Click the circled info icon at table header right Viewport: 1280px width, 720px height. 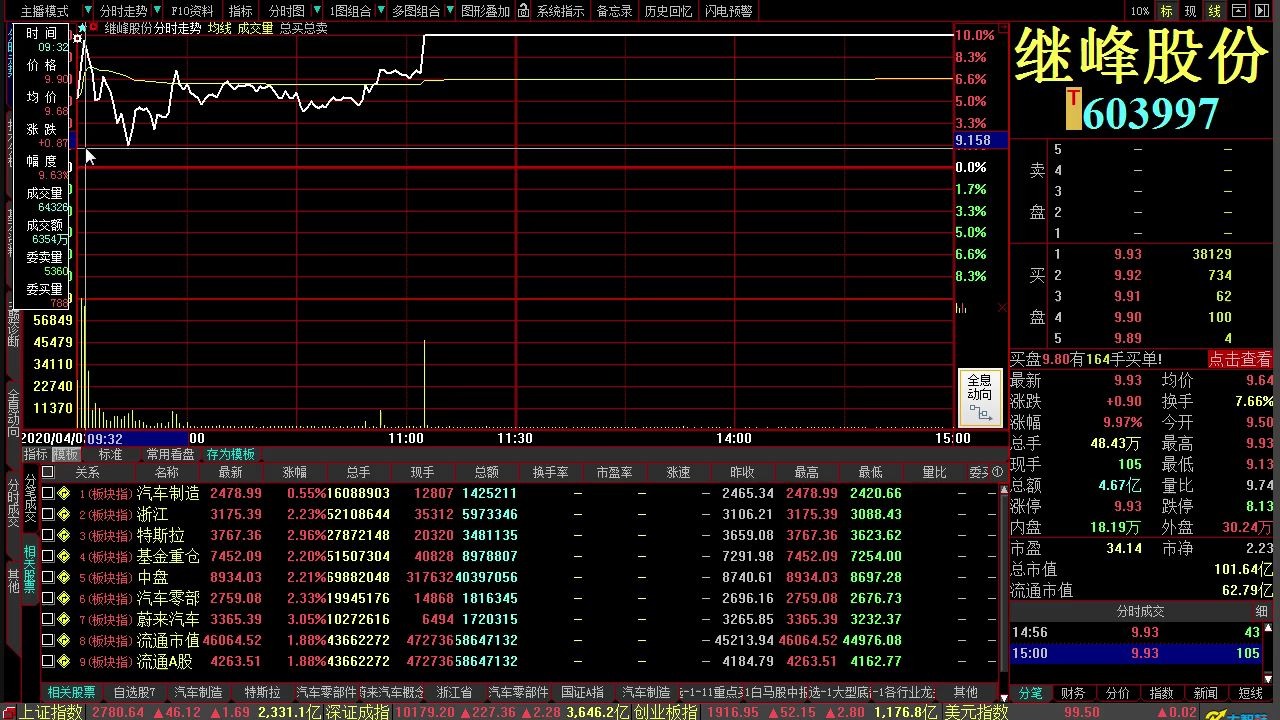997,472
